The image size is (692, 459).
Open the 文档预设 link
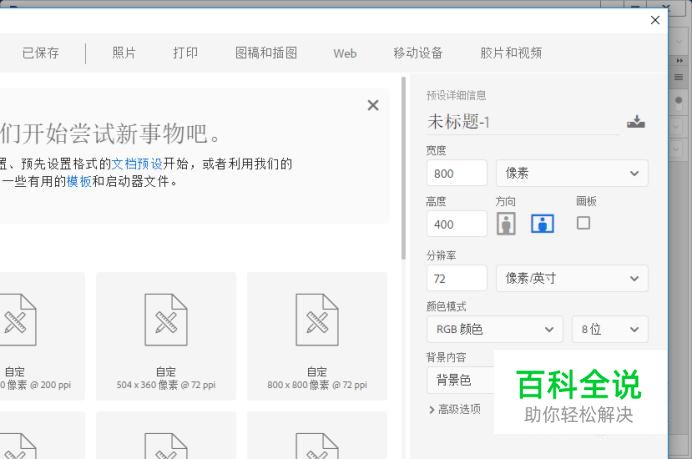137,164
